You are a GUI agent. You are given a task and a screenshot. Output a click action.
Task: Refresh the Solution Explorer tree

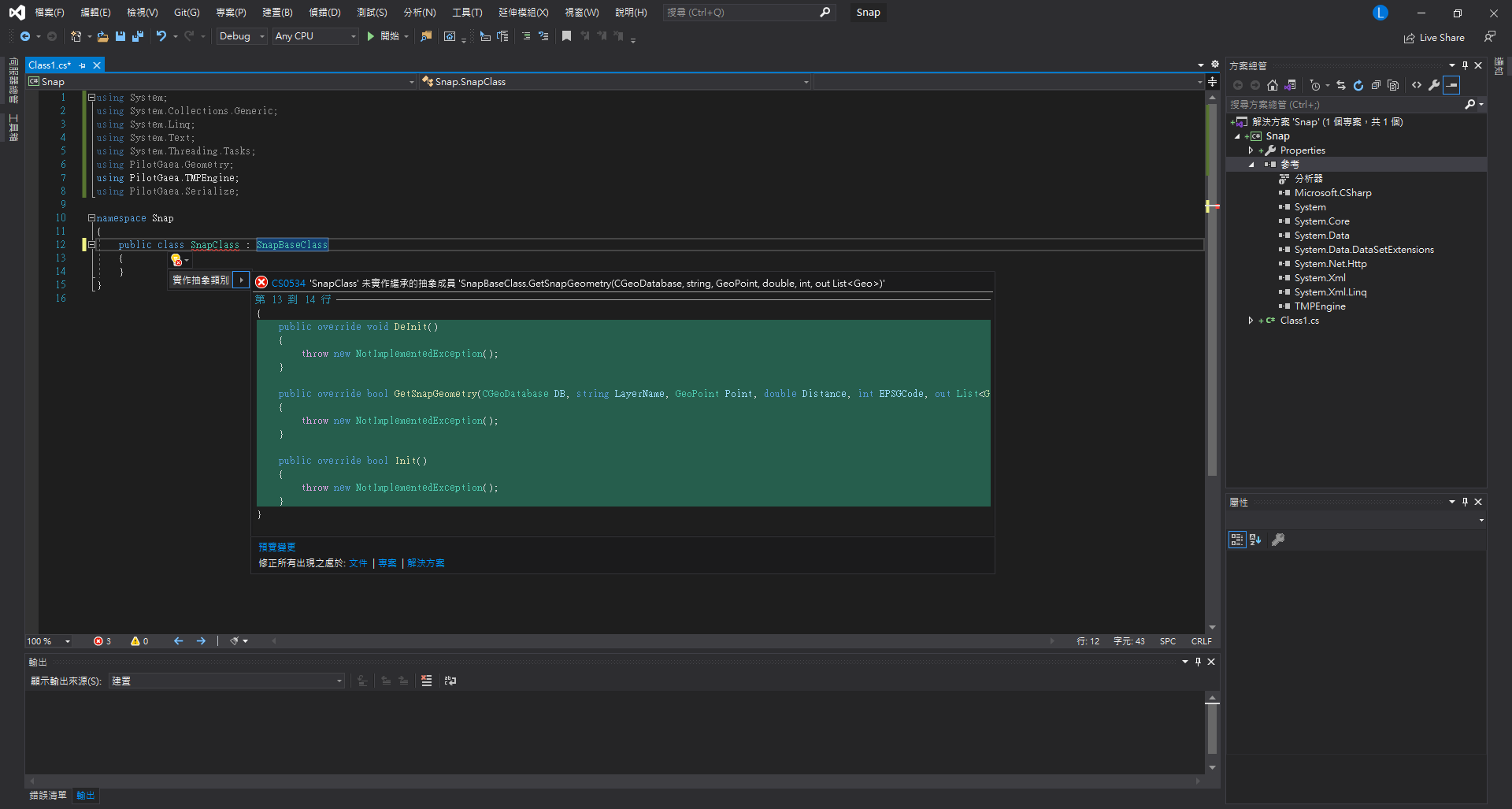pos(1358,85)
